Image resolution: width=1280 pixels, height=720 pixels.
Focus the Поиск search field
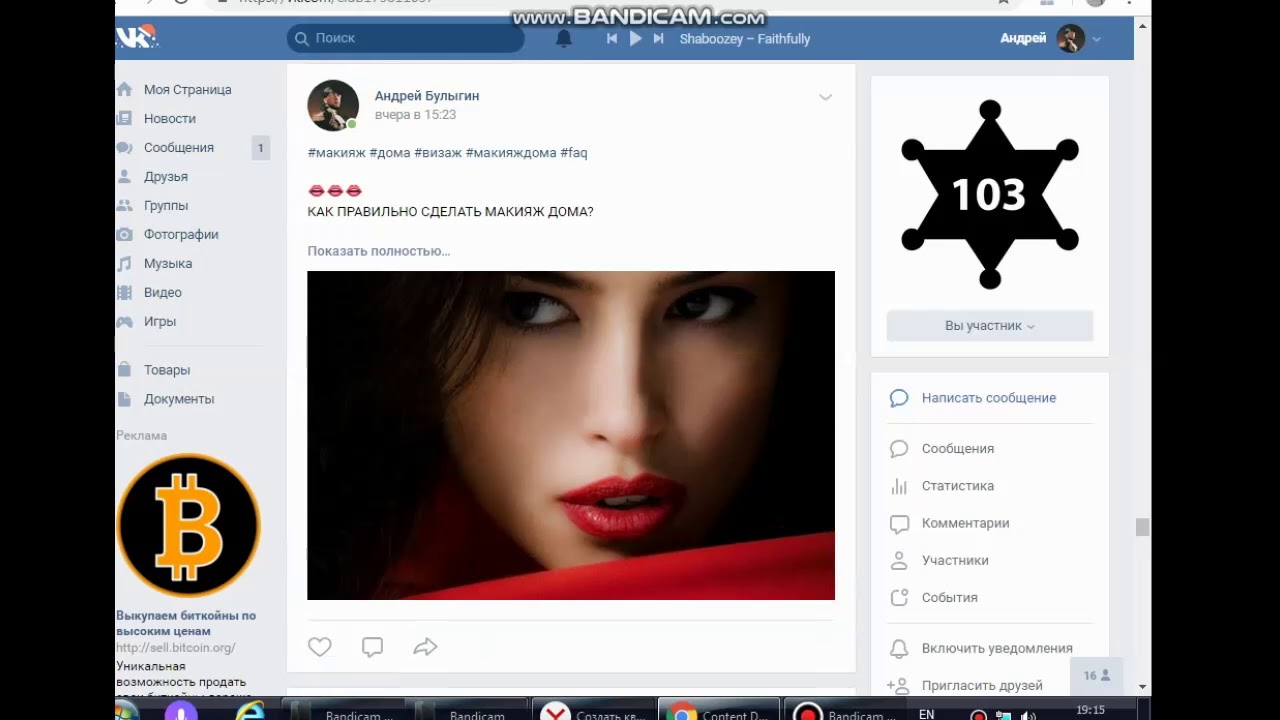pos(405,38)
